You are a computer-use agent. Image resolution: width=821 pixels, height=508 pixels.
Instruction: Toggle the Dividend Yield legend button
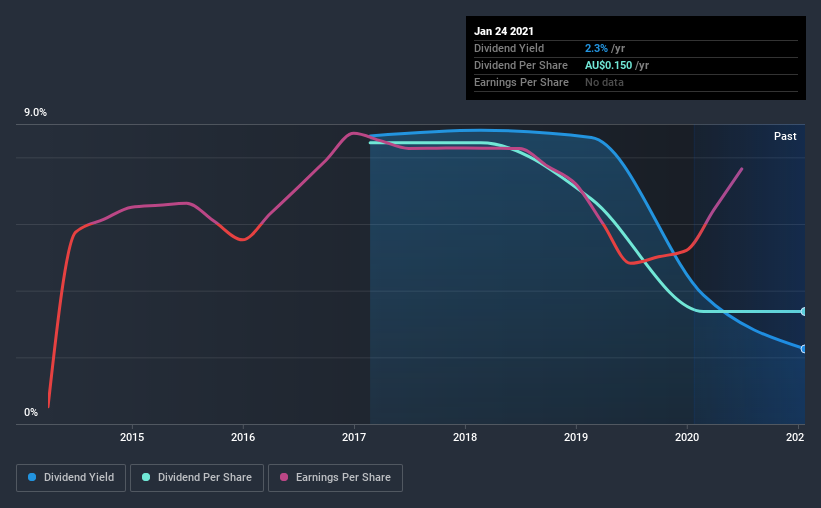click(71, 478)
